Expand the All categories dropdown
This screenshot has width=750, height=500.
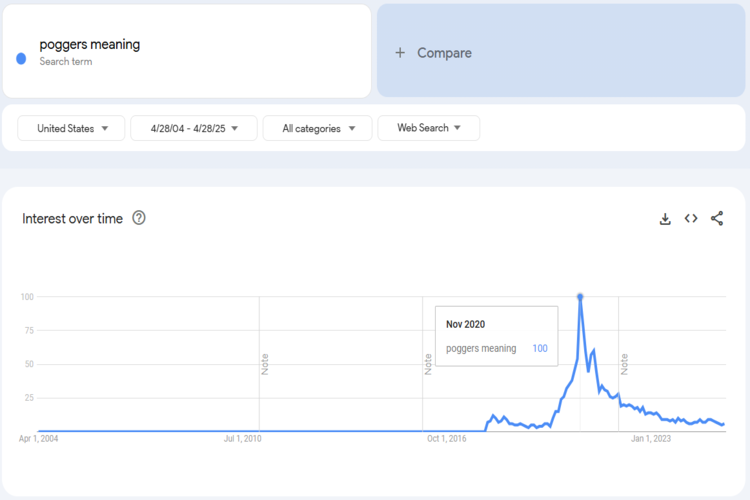(318, 128)
